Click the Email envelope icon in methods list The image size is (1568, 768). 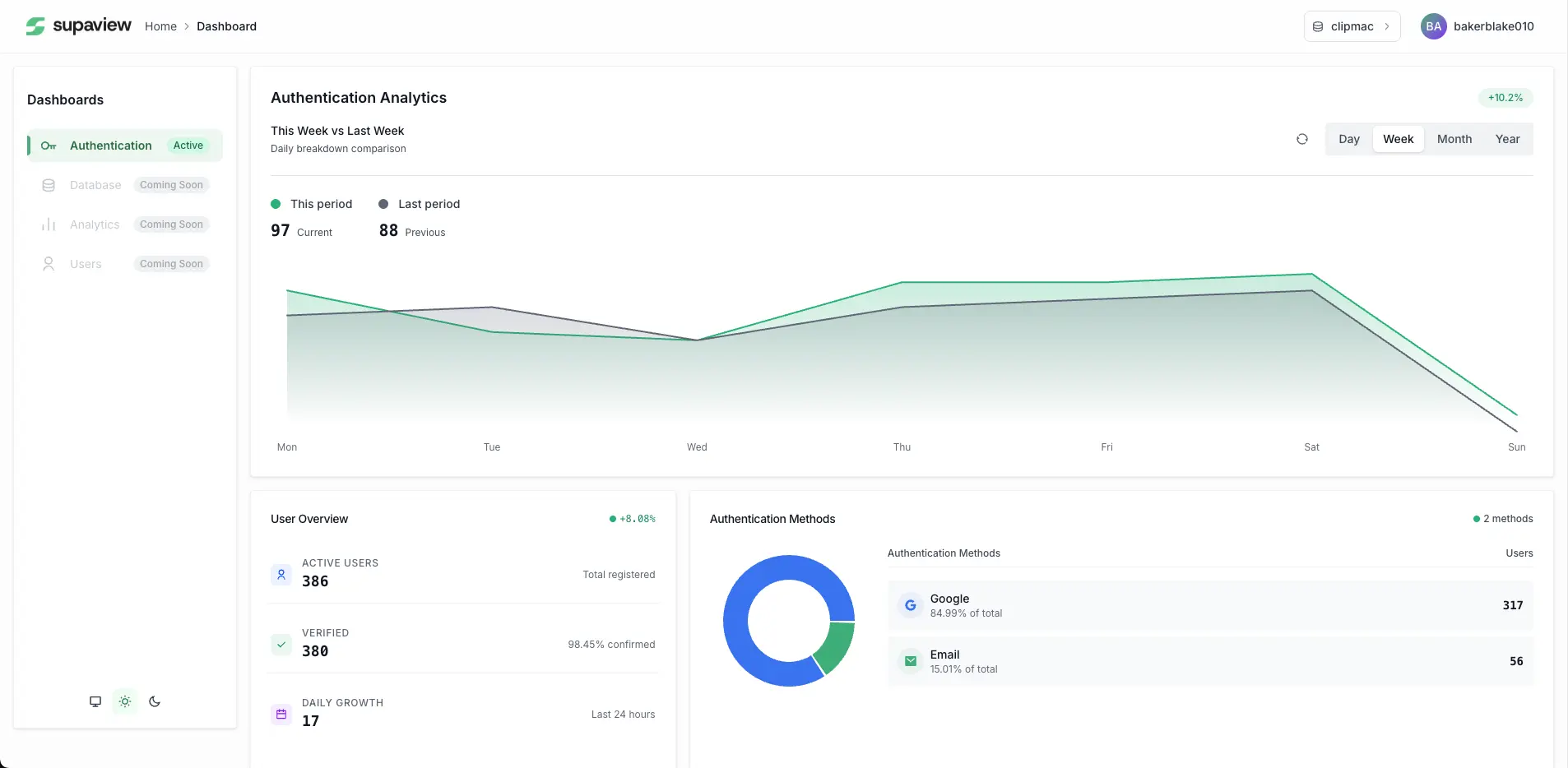pos(910,661)
